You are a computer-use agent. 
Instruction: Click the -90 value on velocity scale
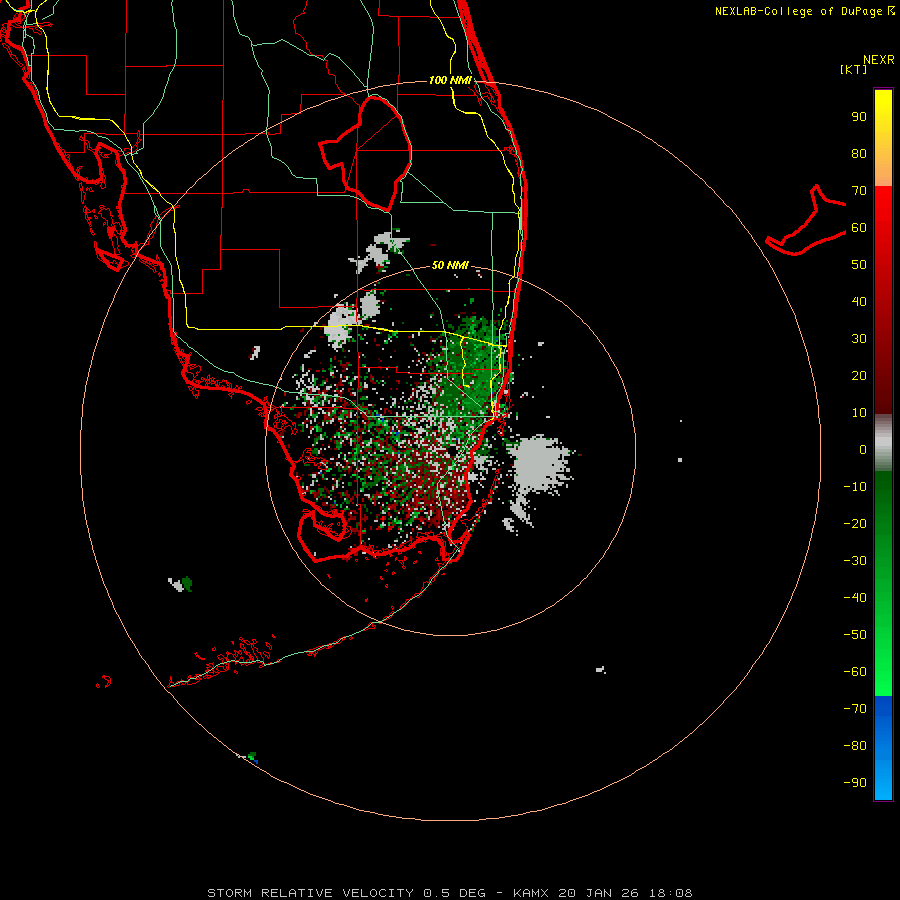click(x=855, y=782)
